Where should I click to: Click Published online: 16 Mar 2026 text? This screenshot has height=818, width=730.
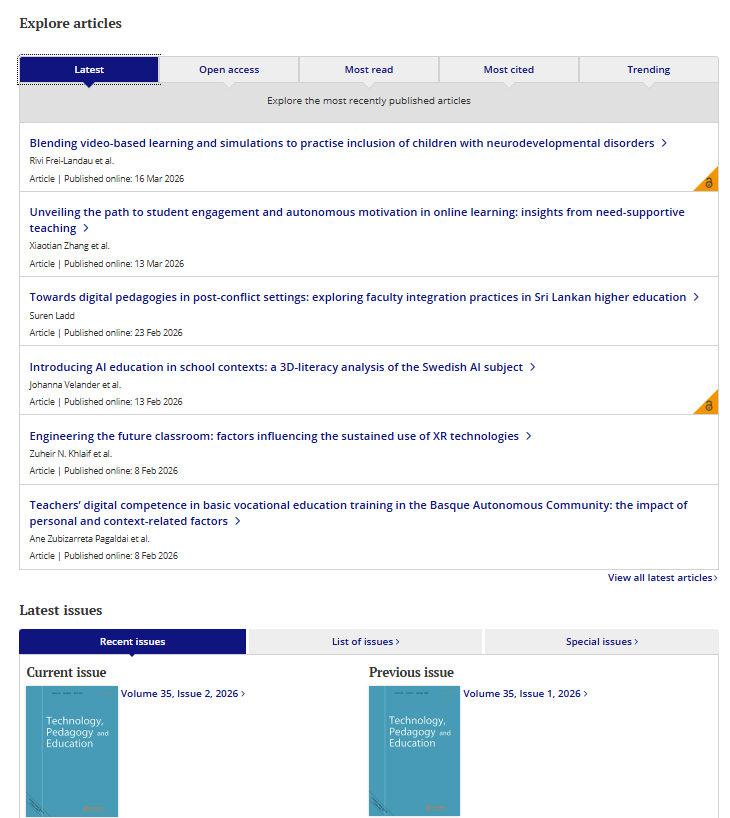(x=124, y=178)
